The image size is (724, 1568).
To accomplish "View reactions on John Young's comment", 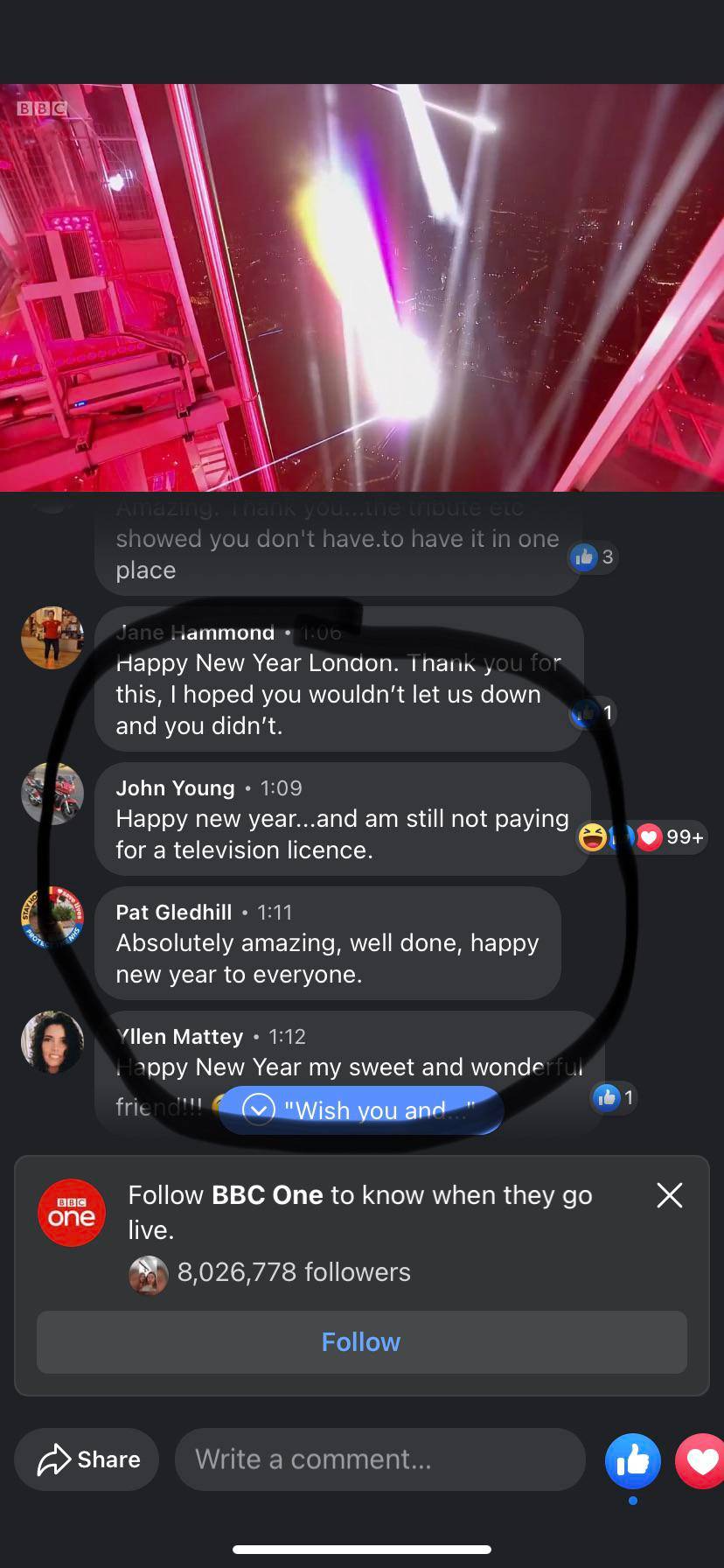I will coord(641,837).
